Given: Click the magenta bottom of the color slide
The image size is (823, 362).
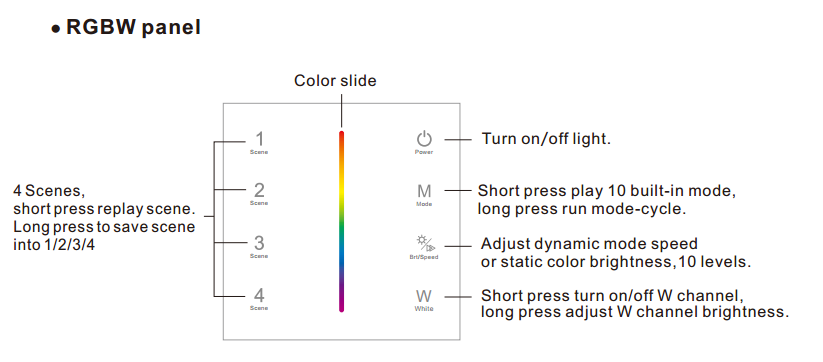Looking at the screenshot, I should point(341,304).
